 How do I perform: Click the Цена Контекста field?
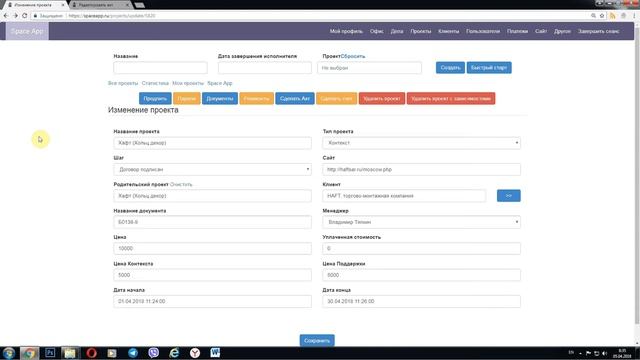click(x=212, y=275)
